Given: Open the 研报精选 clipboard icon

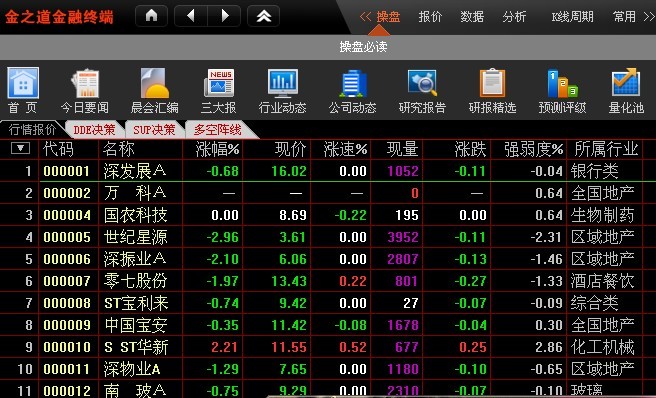Looking at the screenshot, I should [x=492, y=83].
